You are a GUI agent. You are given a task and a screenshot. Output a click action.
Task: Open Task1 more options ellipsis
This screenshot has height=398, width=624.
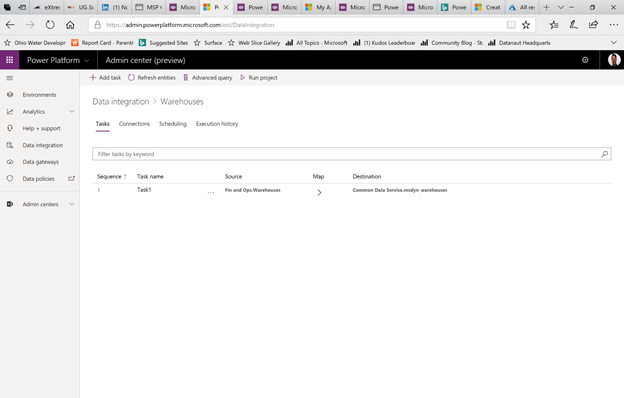pos(211,193)
